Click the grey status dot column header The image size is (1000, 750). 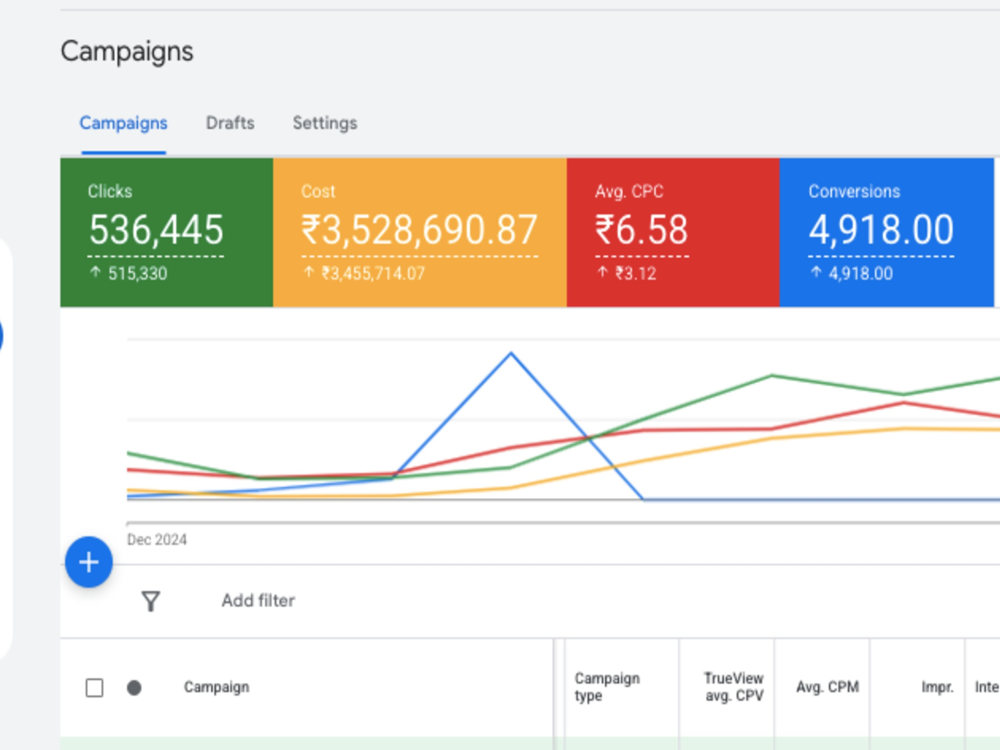click(x=134, y=688)
